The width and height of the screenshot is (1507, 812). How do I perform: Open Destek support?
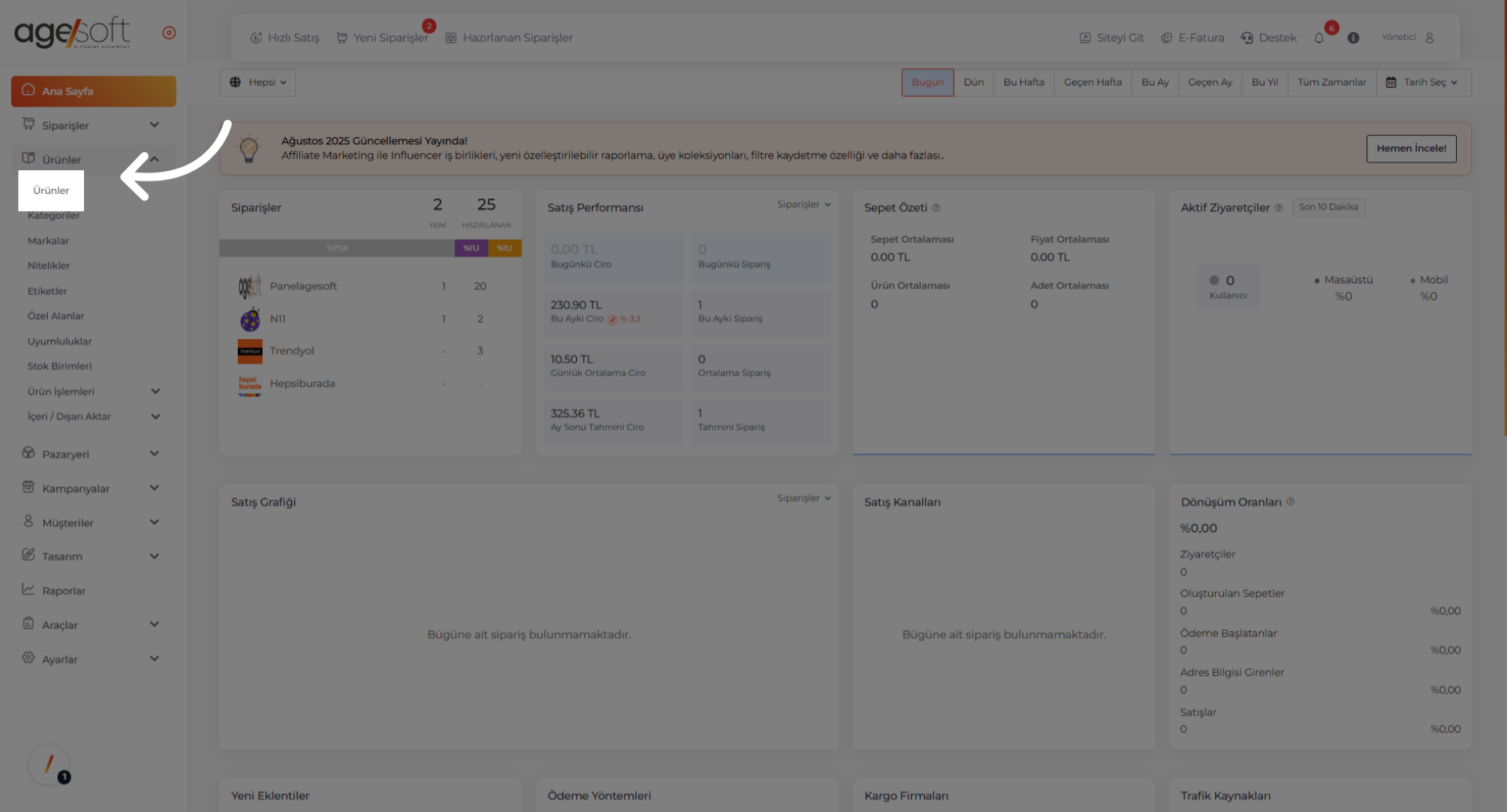pos(1268,38)
